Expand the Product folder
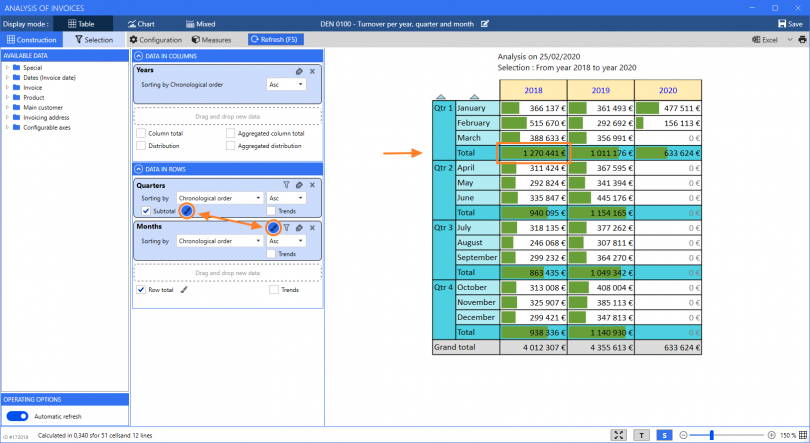Viewport: 810px width, 443px height. (7, 97)
